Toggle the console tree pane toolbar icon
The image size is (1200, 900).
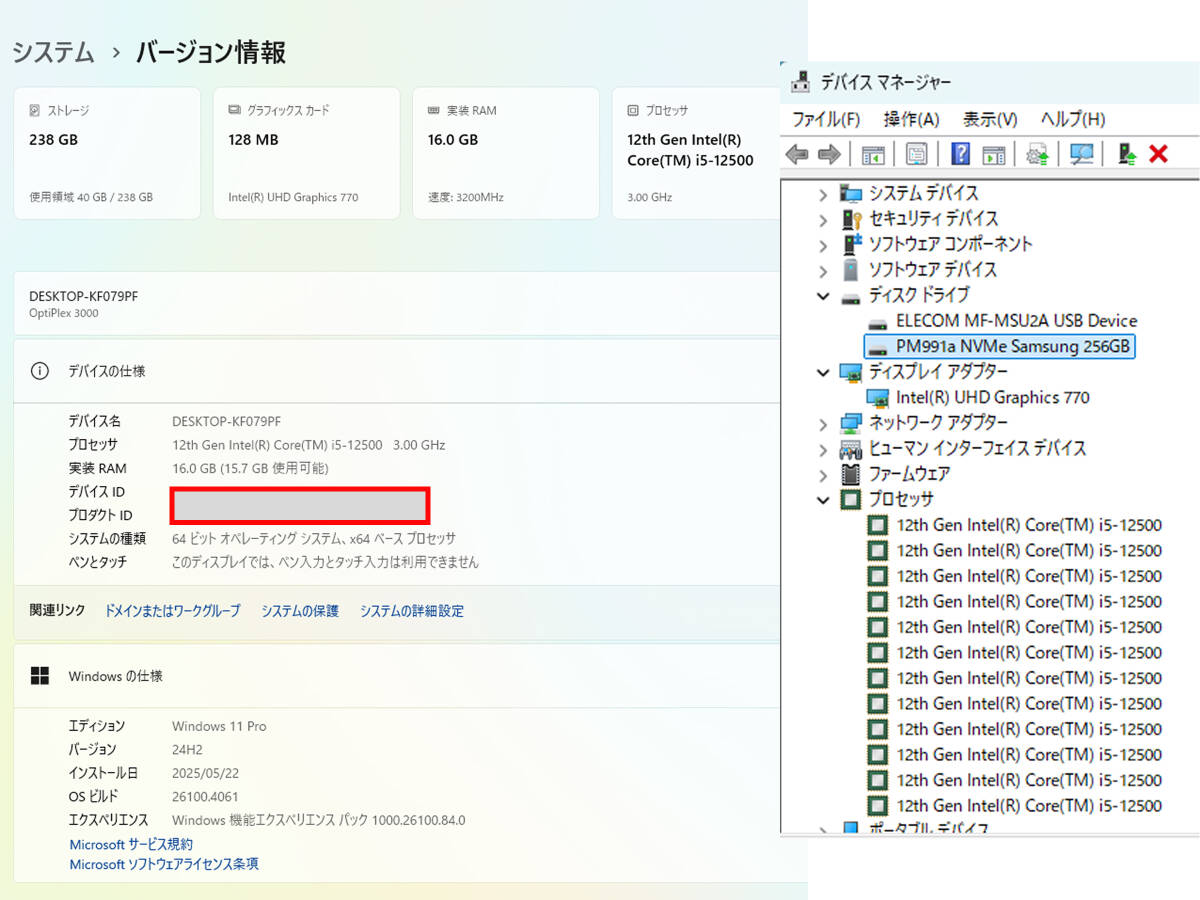[x=873, y=154]
